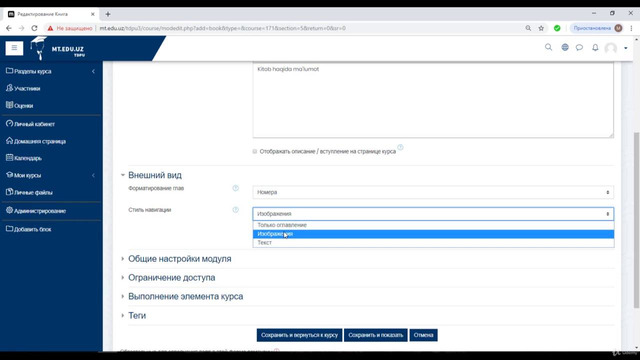Open the messages chat bubble icon
This screenshot has width=640, height=360.
pos(579,48)
